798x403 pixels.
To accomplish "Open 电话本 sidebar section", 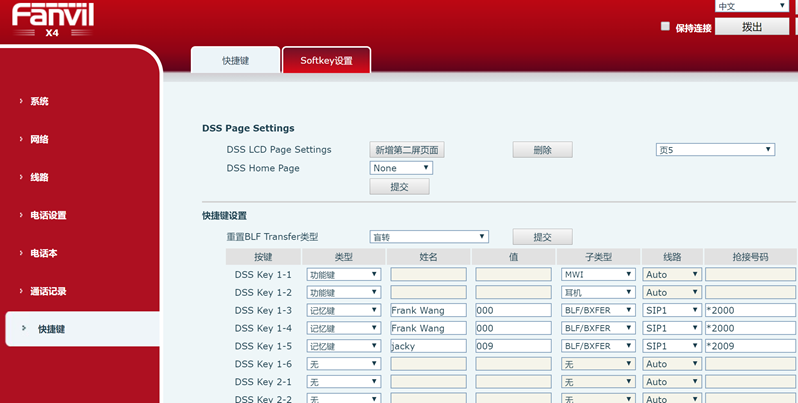I will pos(43,253).
